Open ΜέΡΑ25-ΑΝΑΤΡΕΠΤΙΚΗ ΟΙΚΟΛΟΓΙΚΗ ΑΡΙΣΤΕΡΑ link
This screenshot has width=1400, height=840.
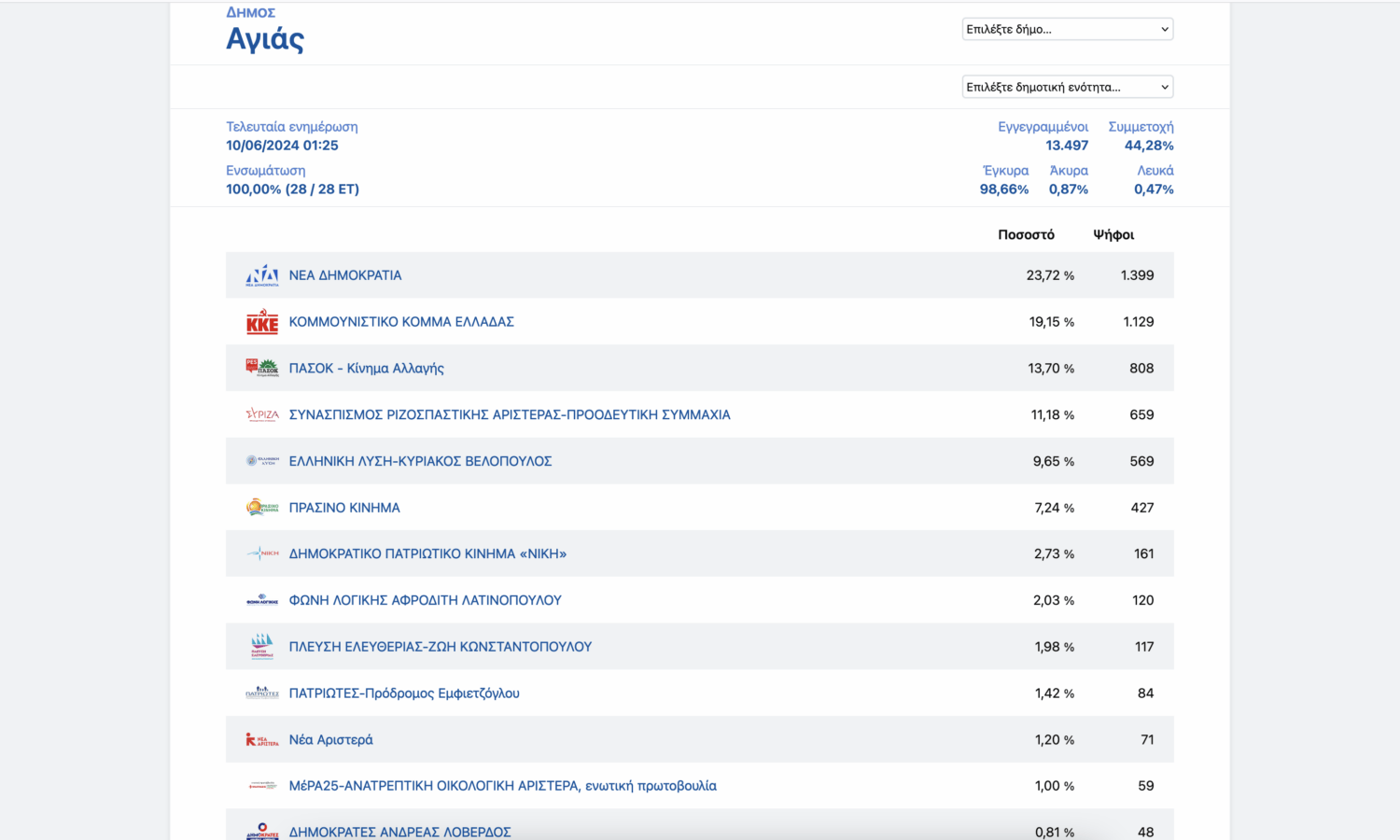[503, 786]
